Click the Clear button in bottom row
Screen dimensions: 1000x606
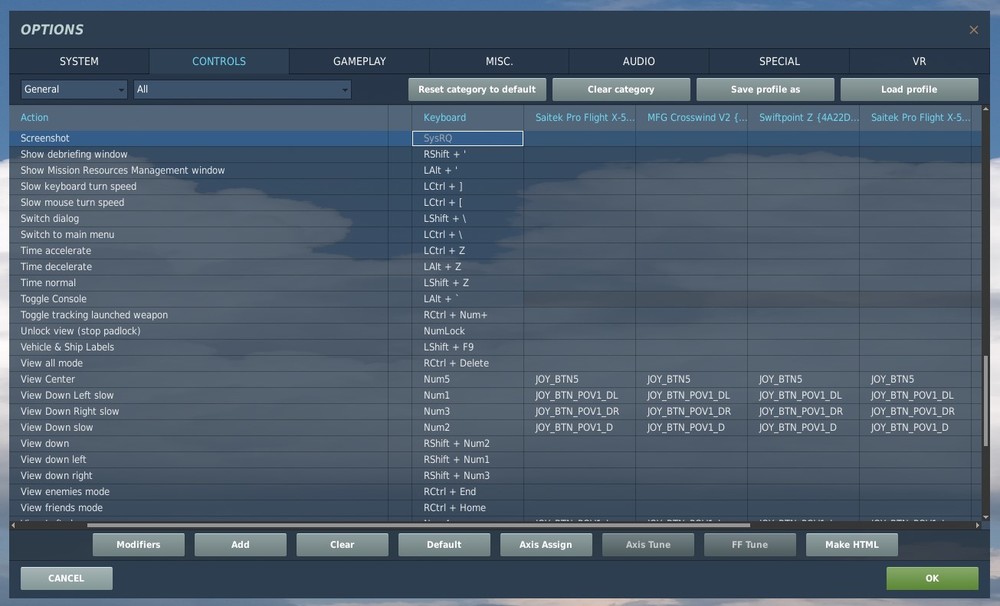tap(342, 545)
